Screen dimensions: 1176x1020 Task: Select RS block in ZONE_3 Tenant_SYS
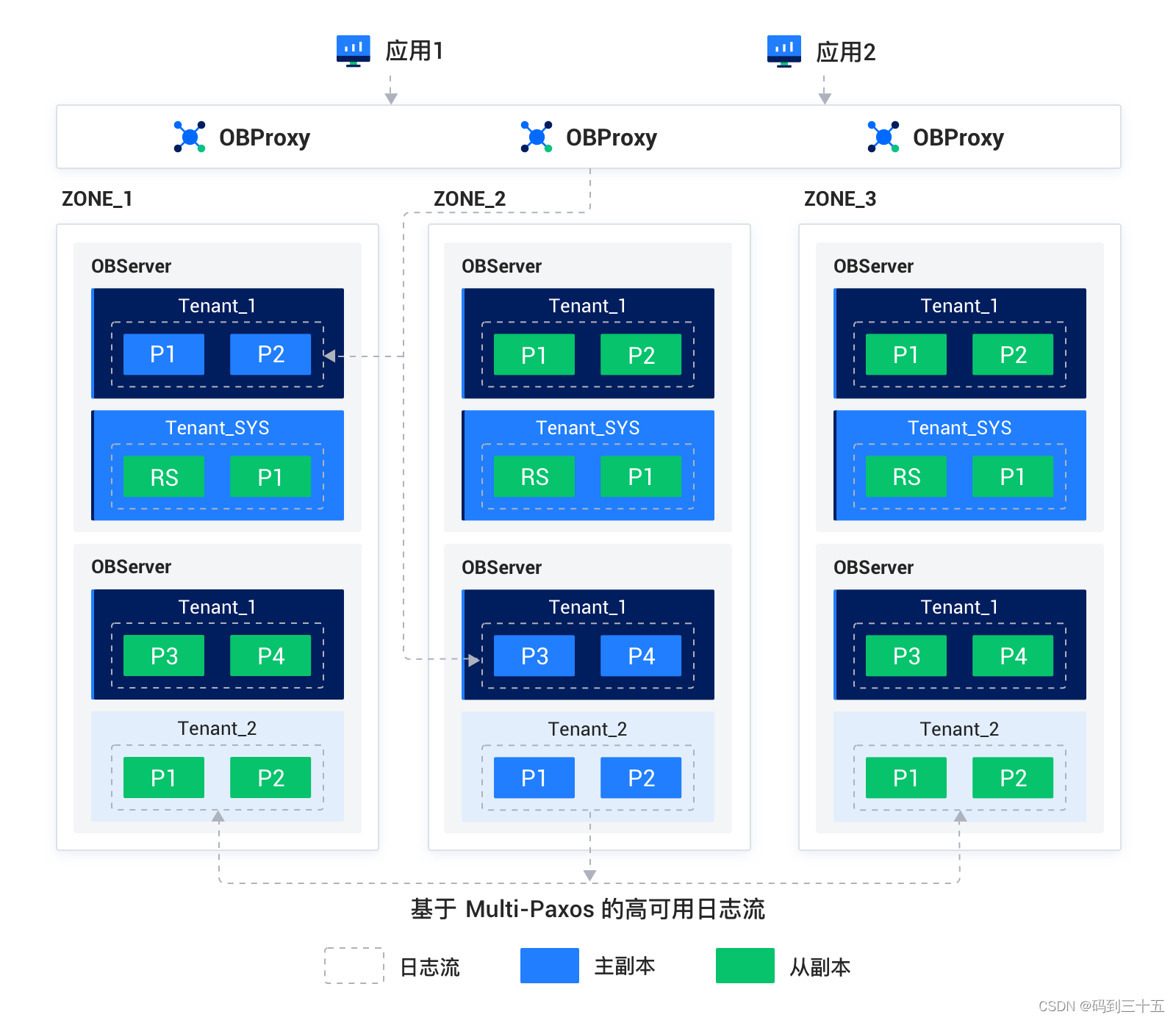906,476
